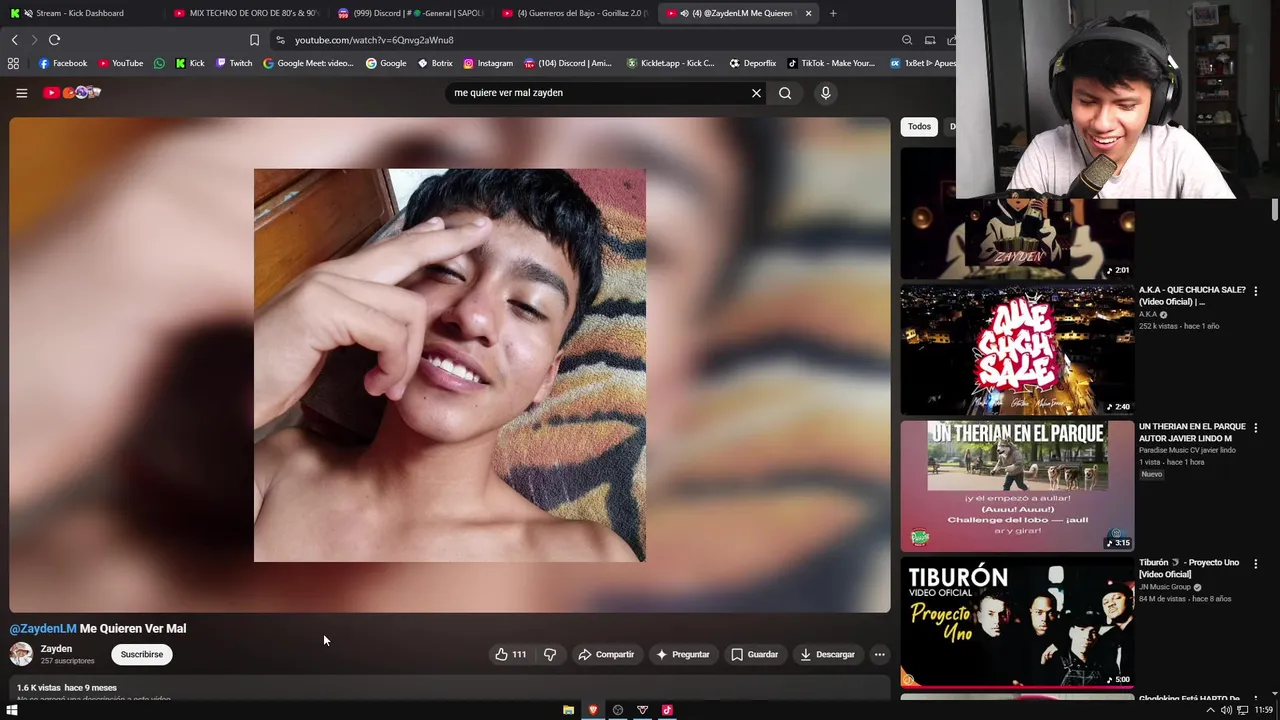This screenshot has width=1280, height=720.
Task: Open options for UN THERIAN EN EL PARQUE
Action: 1256,428
